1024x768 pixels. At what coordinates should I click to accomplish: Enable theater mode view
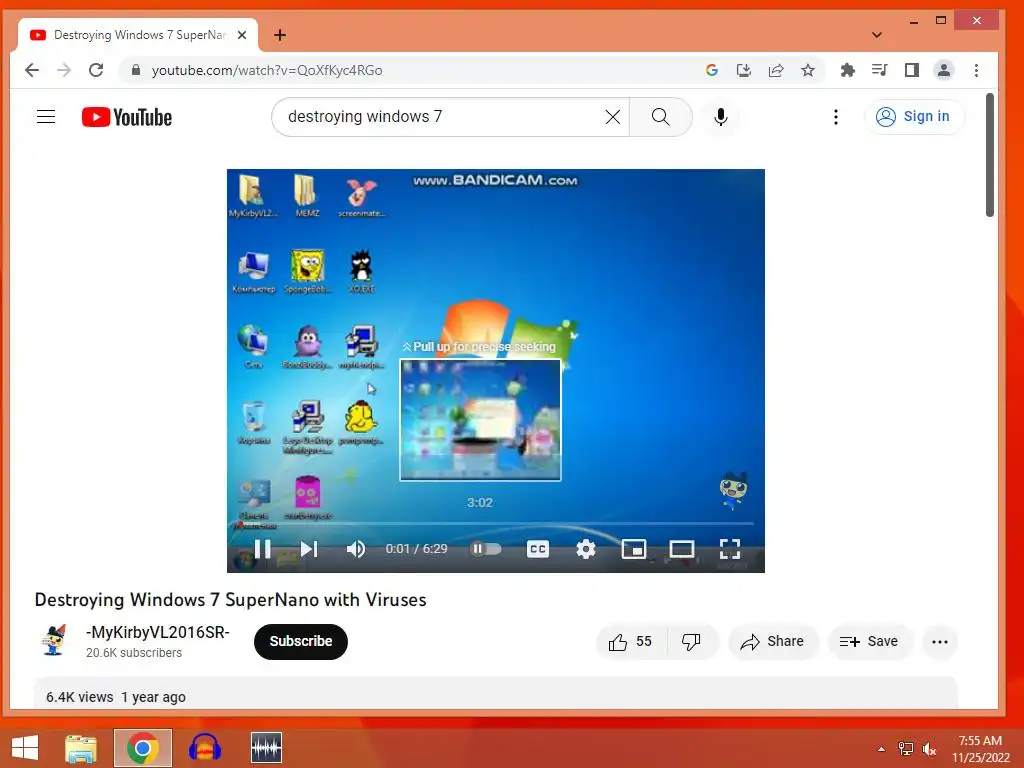[x=682, y=549]
